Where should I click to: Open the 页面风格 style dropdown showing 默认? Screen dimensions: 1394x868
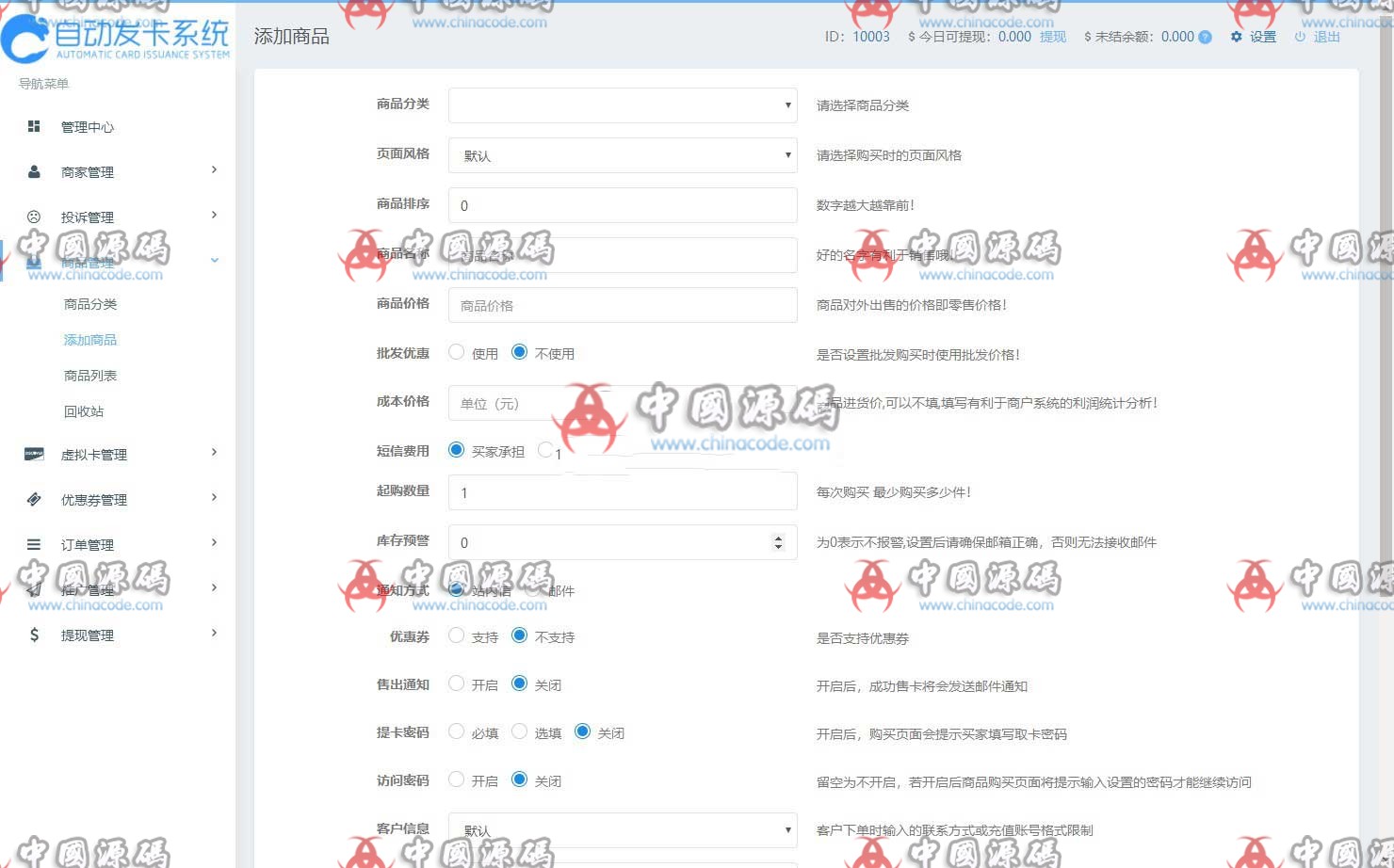(622, 154)
